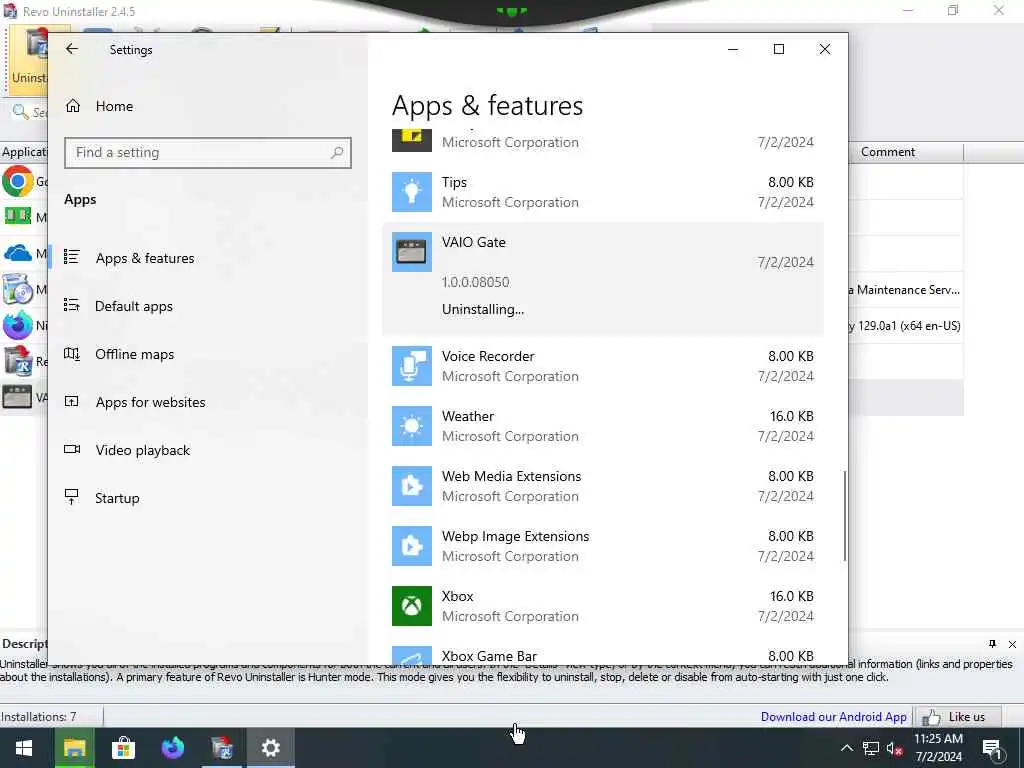Click the Weather app icon

(411, 426)
